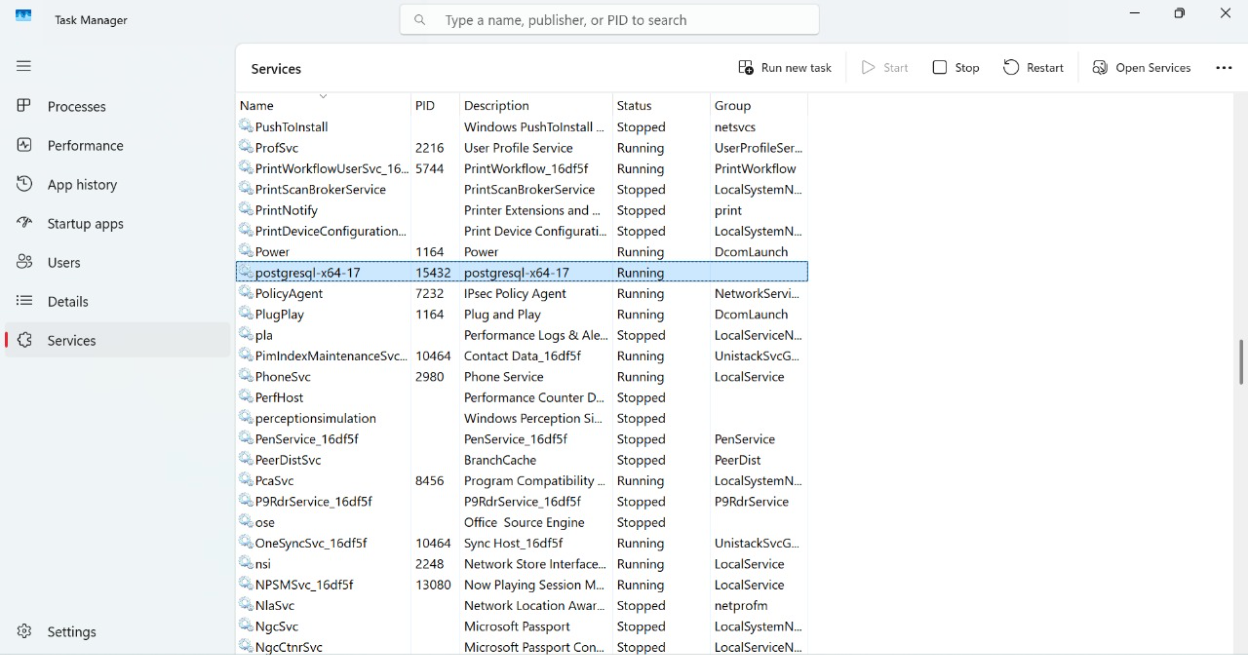Click Open Services button
1248x657 pixels.
tap(1142, 68)
